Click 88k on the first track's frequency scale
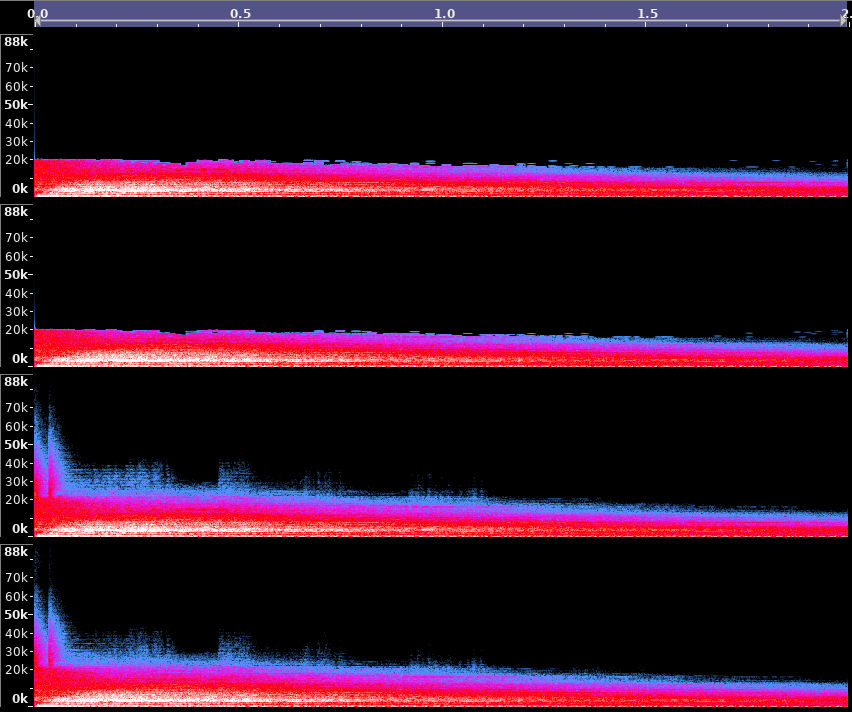The width and height of the screenshot is (852, 712). coord(16,42)
